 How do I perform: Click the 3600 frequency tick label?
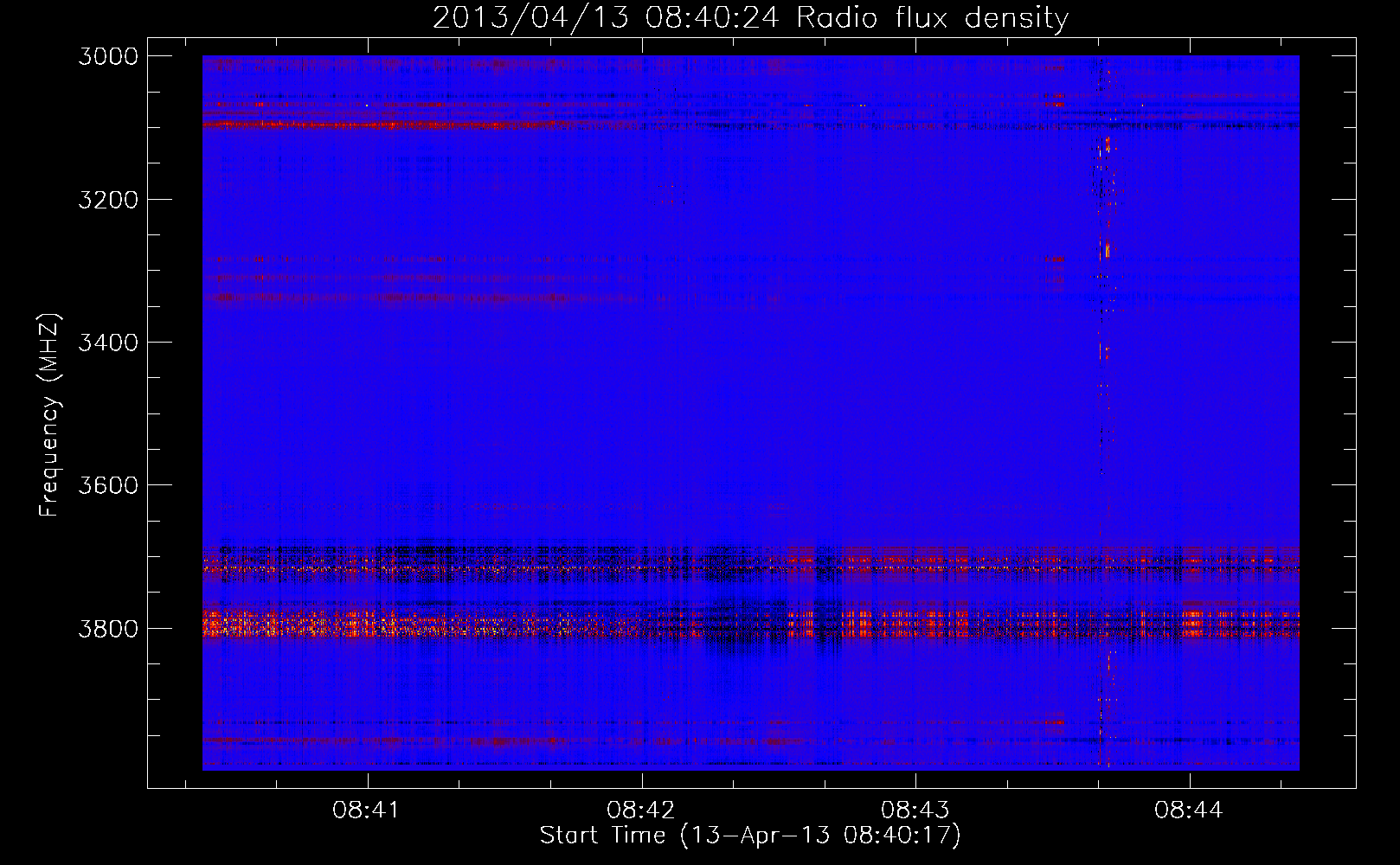(108, 485)
